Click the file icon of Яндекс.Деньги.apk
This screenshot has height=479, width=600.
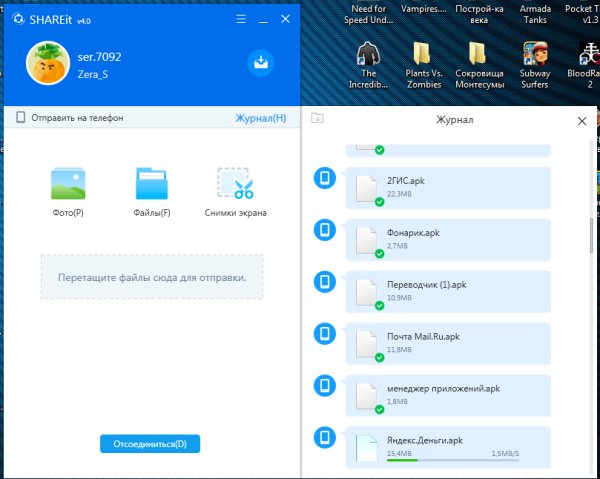point(367,448)
